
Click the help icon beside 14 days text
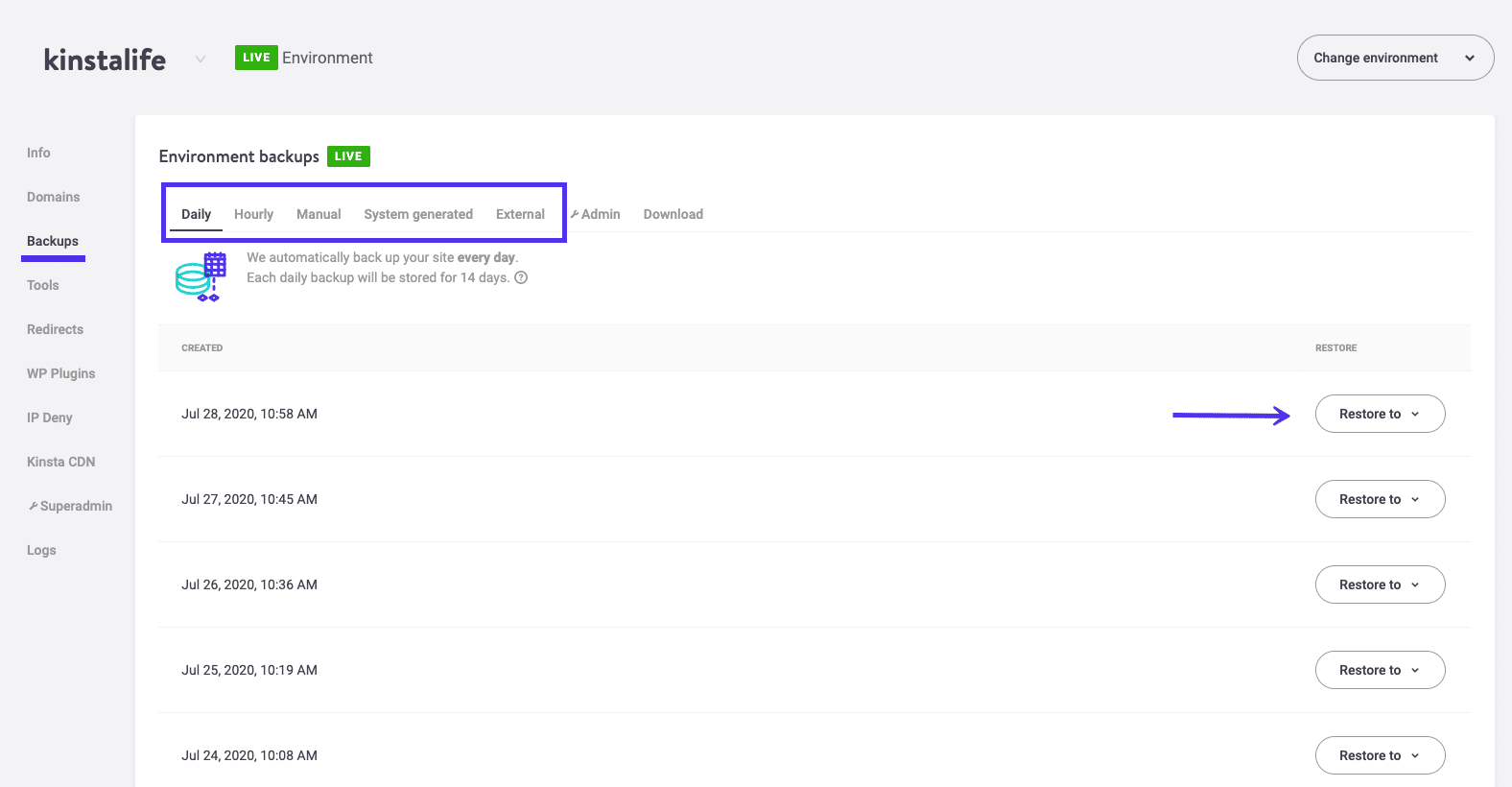[x=521, y=278]
